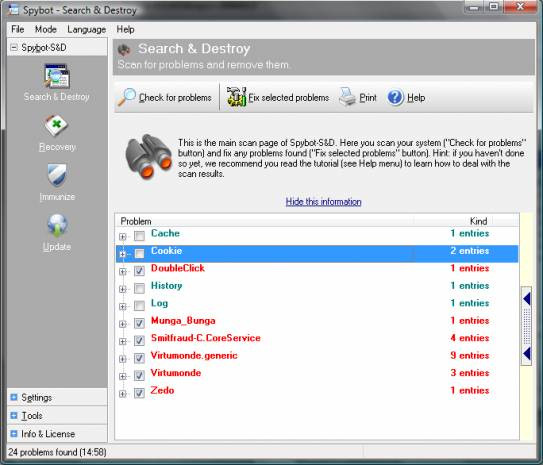Click the Hide this information link

pos(323,202)
